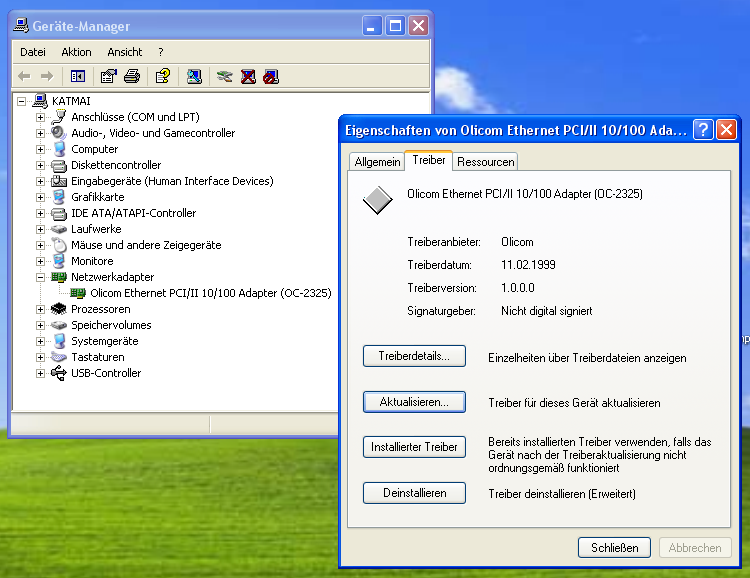750x578 pixels.
Task: Expand the Monitore node
Action: [41, 261]
